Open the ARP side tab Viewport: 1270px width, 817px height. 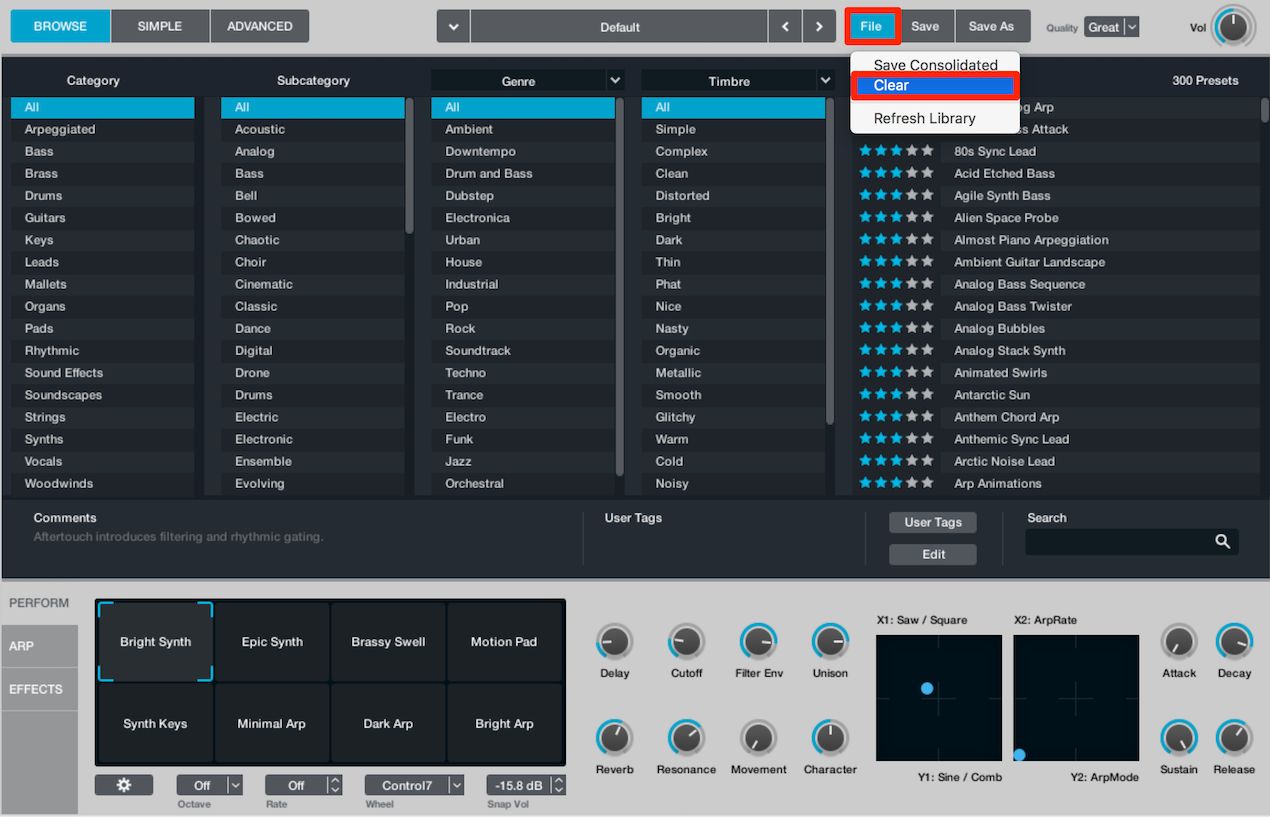point(39,646)
